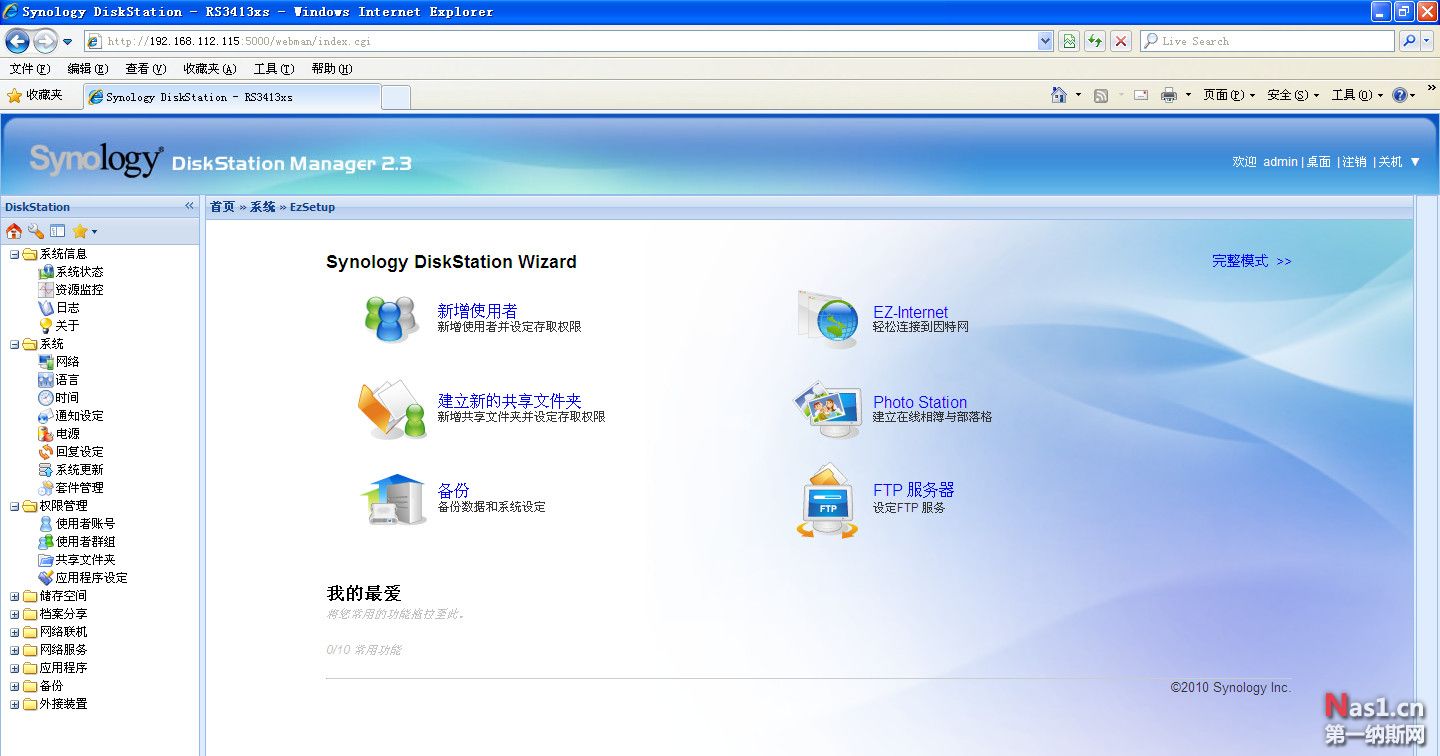
Task: Expand the 应用程序 tree folder
Action: pos(14,668)
